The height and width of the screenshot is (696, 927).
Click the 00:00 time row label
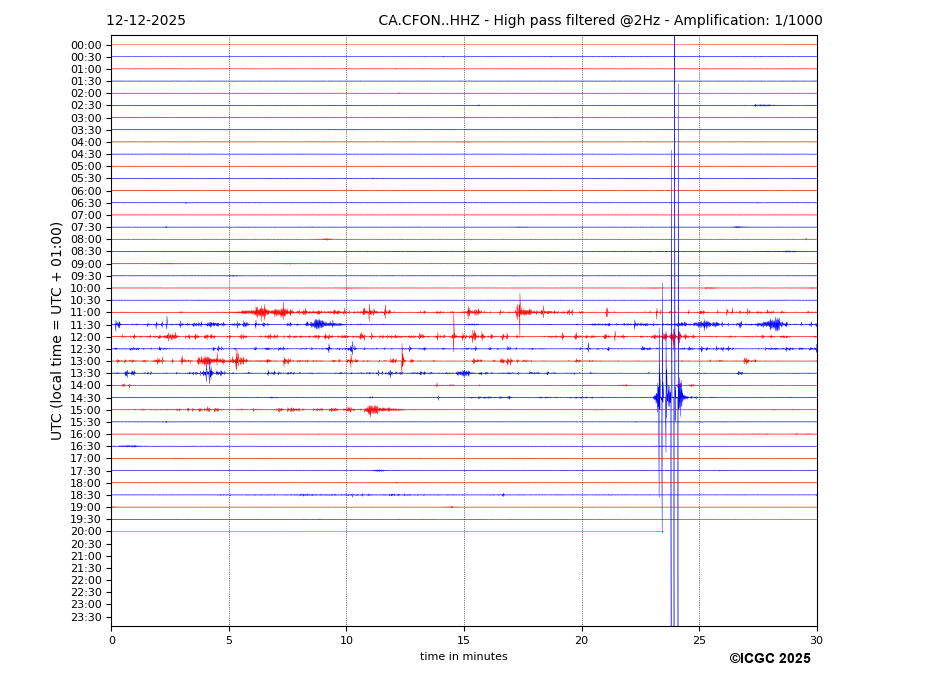86,45
